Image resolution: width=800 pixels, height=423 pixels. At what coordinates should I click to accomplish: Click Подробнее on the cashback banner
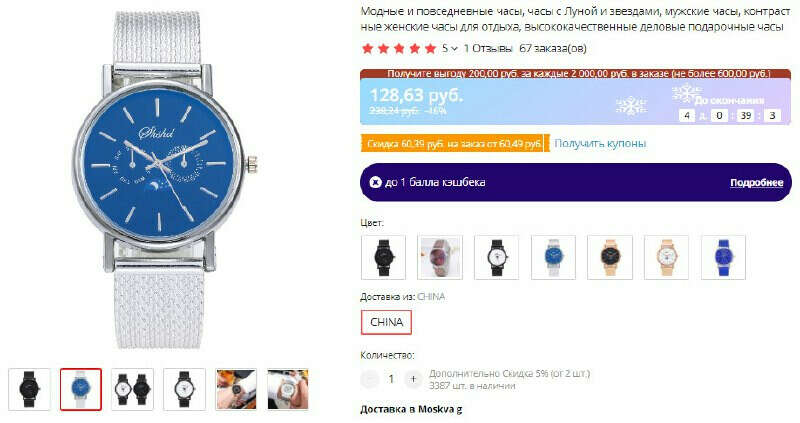(756, 183)
